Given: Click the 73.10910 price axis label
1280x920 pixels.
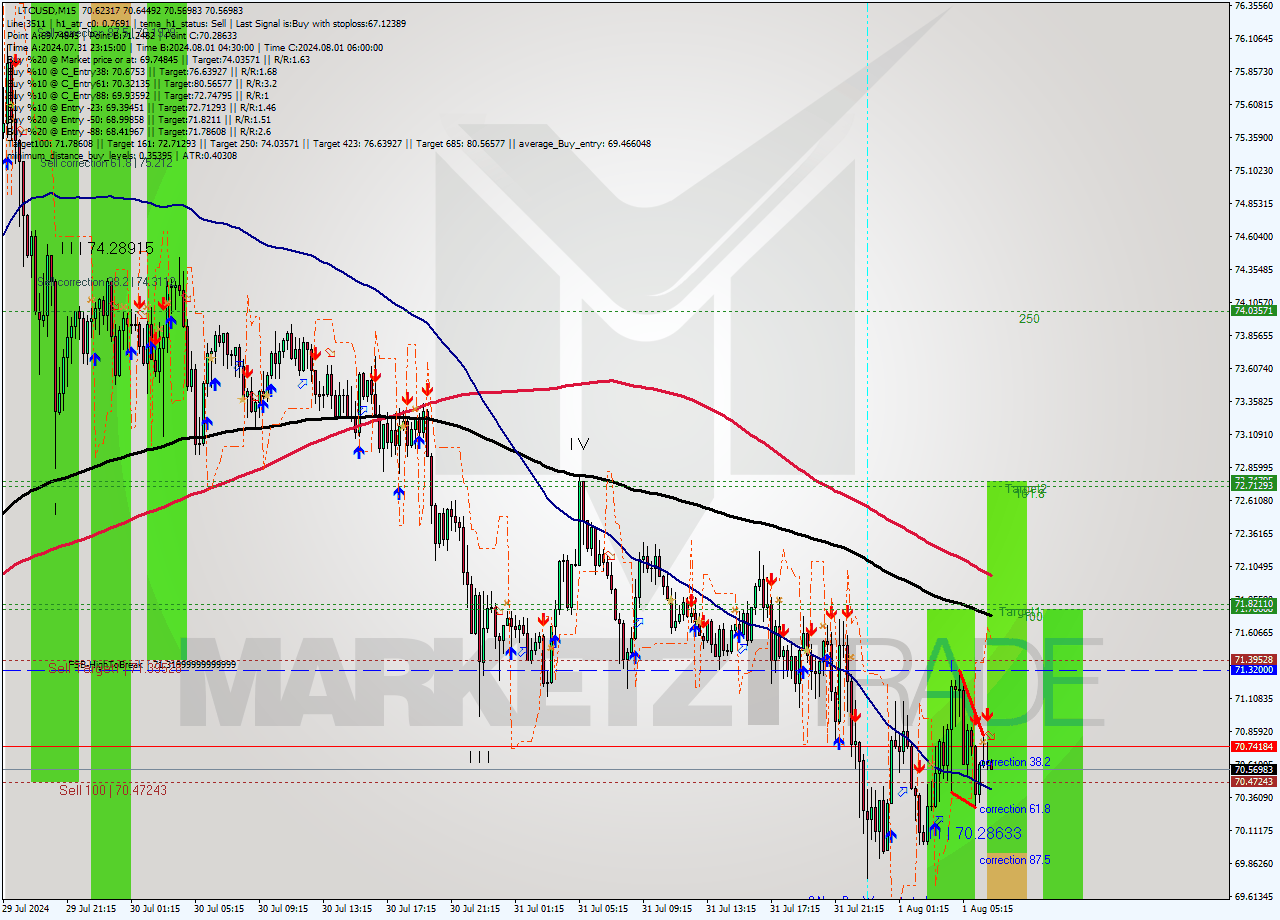Looking at the screenshot, I should point(1253,434).
